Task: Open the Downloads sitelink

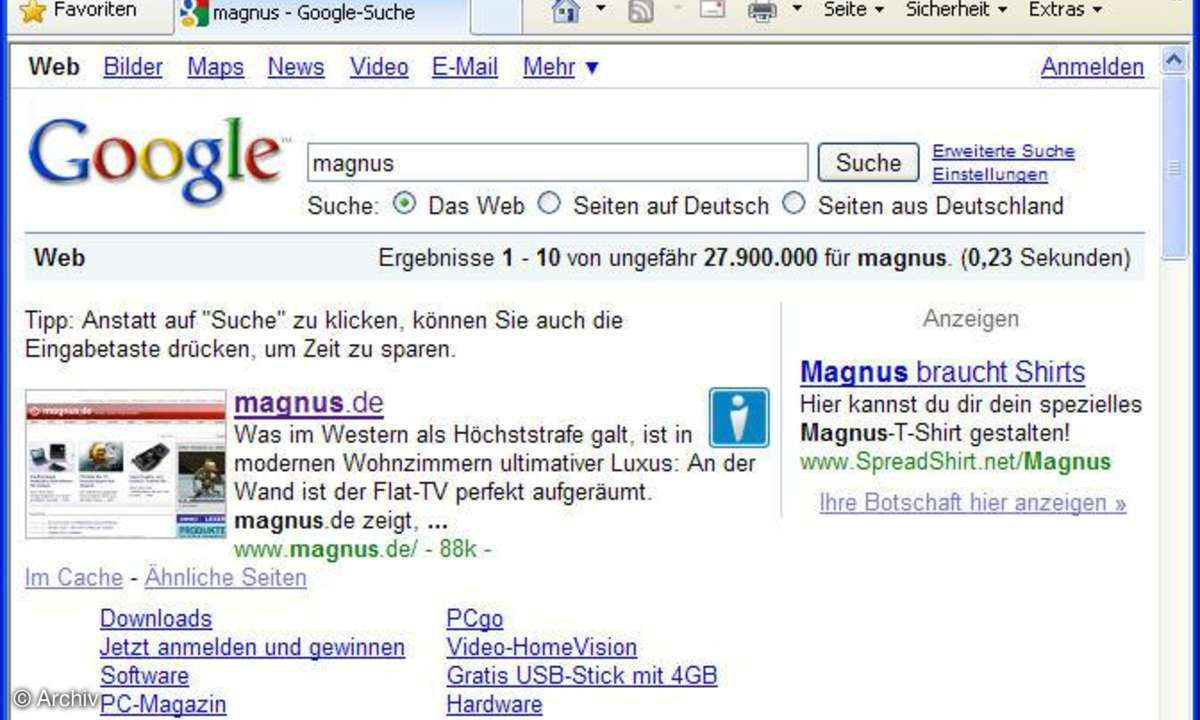Action: click(156, 618)
